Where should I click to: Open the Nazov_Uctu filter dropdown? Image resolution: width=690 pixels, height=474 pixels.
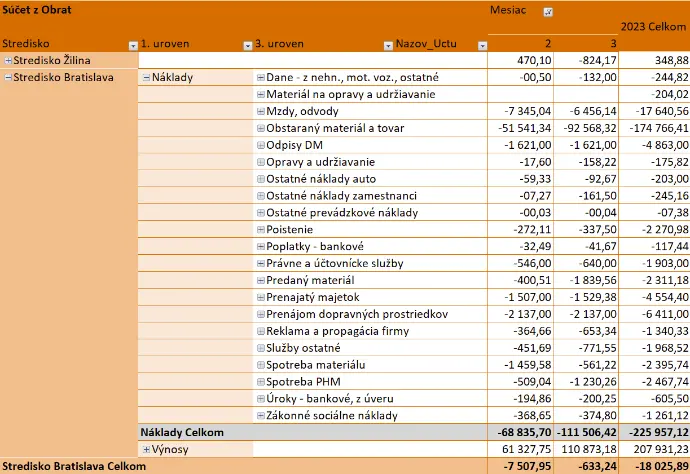pyautogui.click(x=482, y=45)
